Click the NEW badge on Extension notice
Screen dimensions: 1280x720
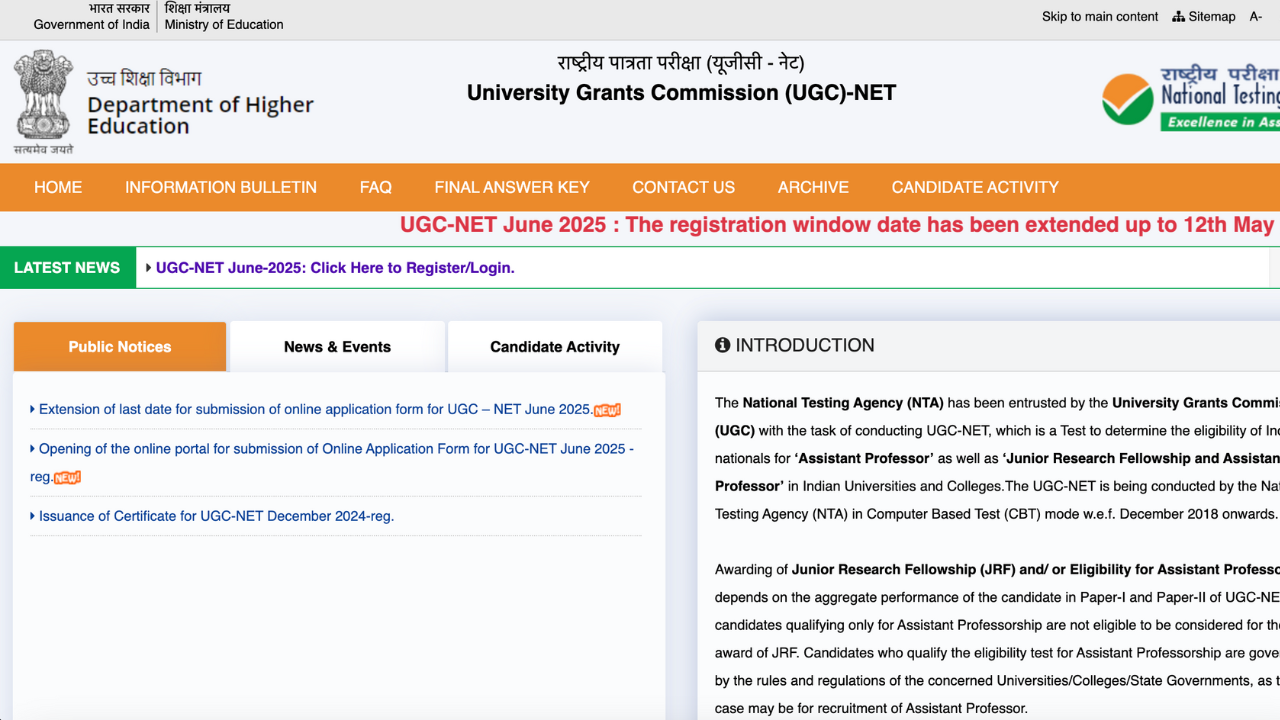point(607,410)
